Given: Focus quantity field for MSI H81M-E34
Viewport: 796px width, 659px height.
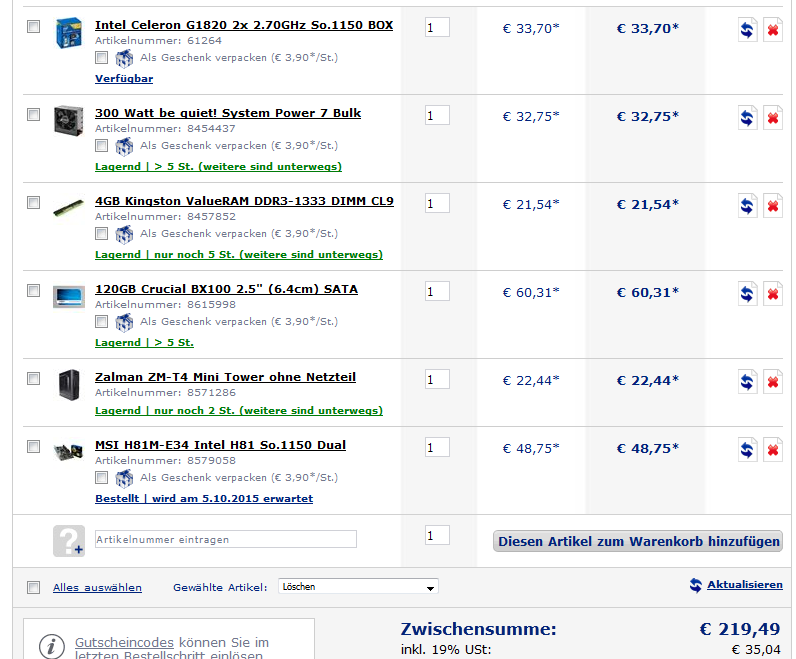Looking at the screenshot, I should click(437, 447).
